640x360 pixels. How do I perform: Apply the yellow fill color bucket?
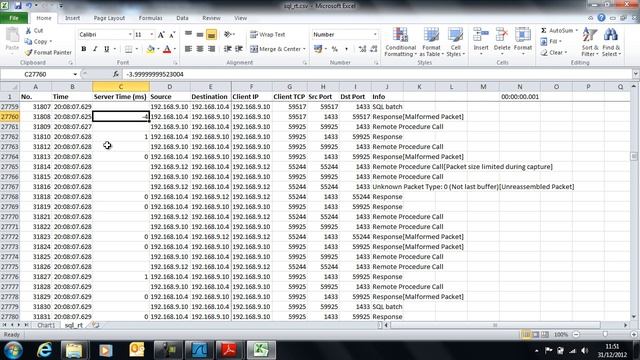[151, 49]
